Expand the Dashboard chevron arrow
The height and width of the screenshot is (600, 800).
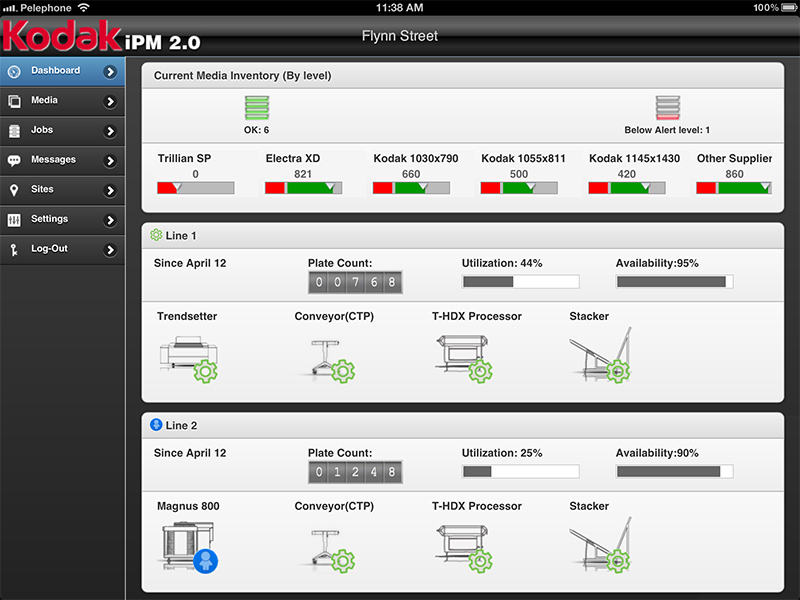click(110, 72)
